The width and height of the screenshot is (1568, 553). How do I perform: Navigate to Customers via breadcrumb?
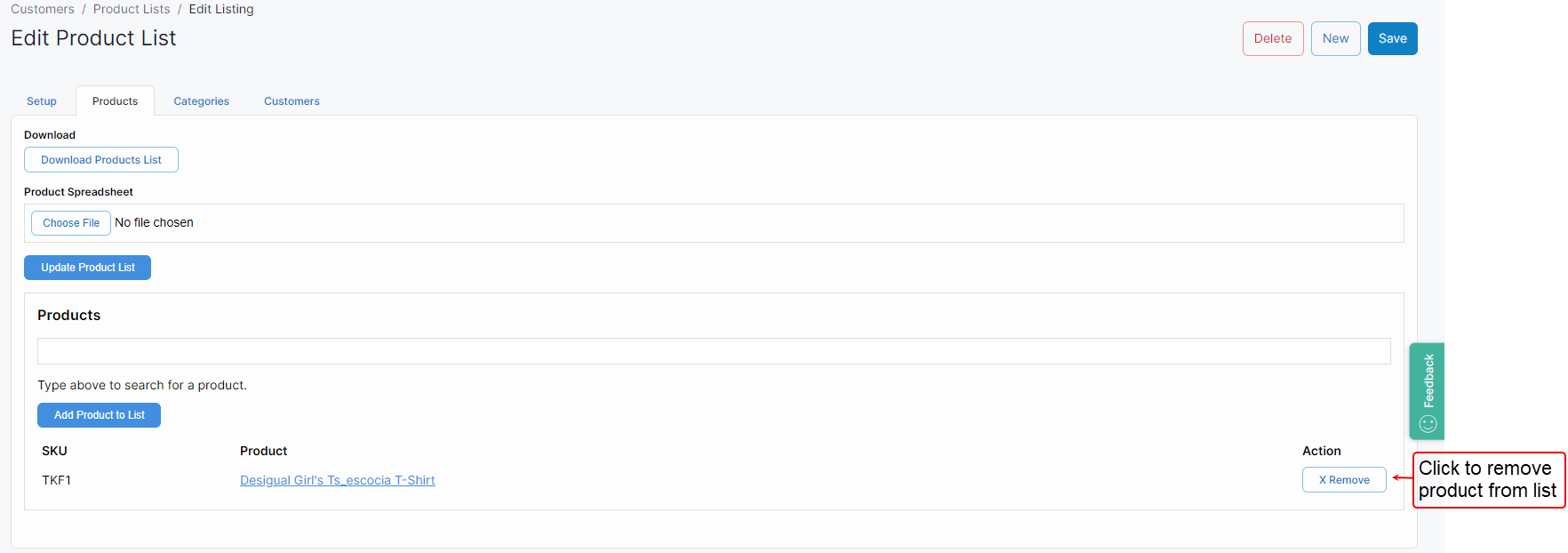pos(42,9)
